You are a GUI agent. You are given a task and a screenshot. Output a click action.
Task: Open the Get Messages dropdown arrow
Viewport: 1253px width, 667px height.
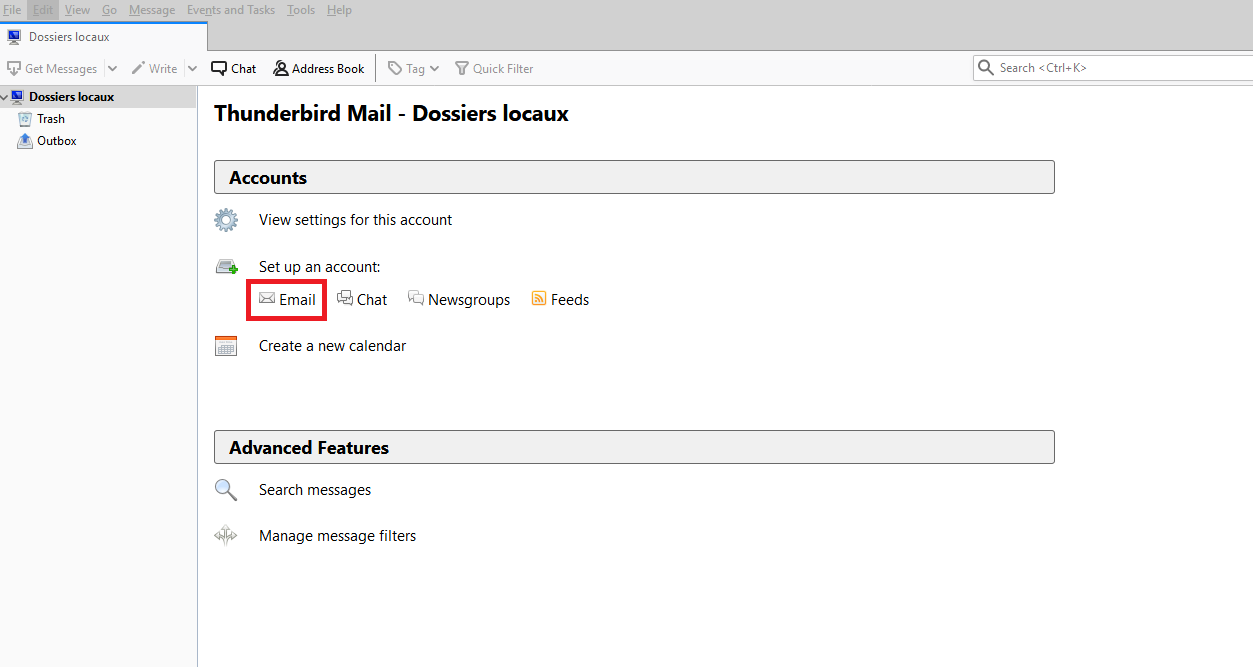pos(112,69)
